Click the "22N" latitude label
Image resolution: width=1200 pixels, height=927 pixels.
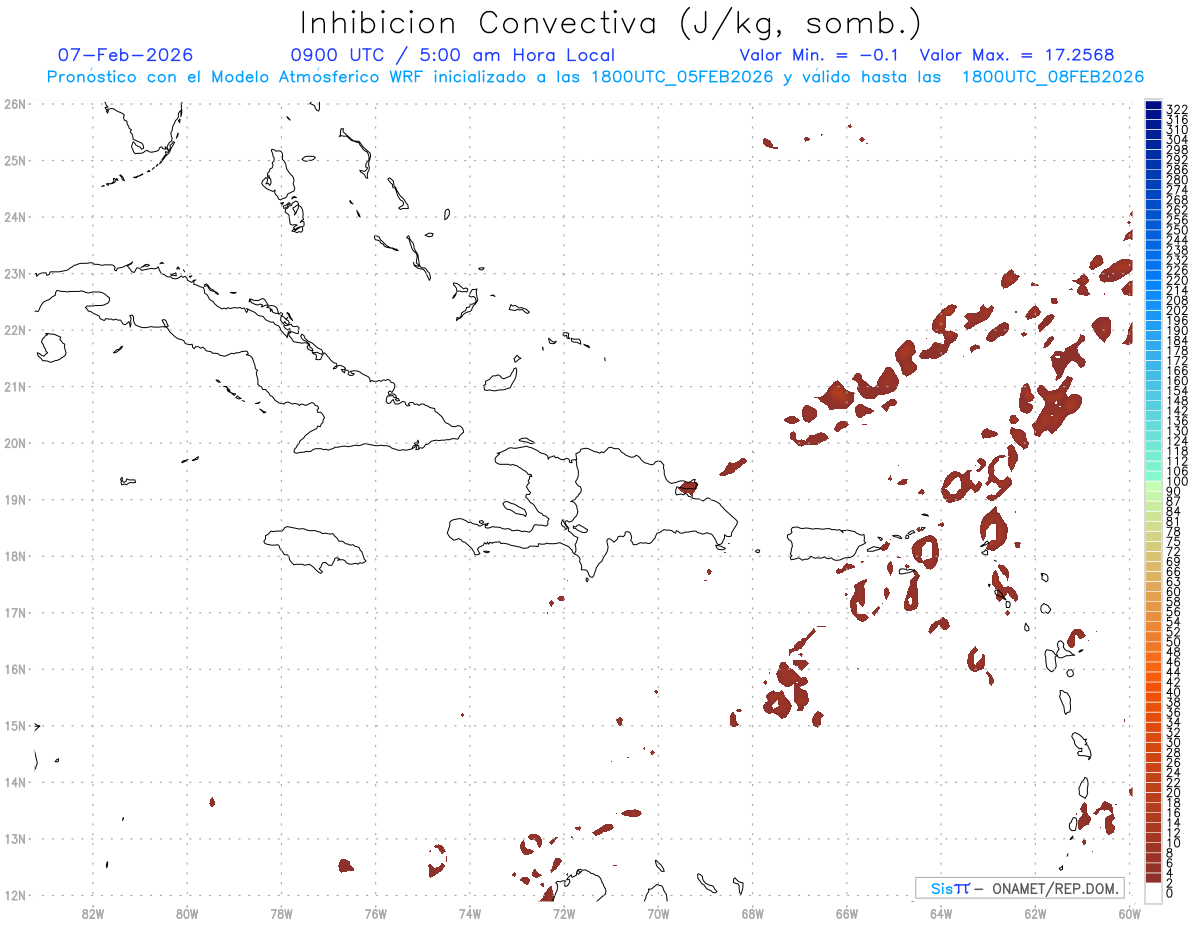(x=15, y=330)
